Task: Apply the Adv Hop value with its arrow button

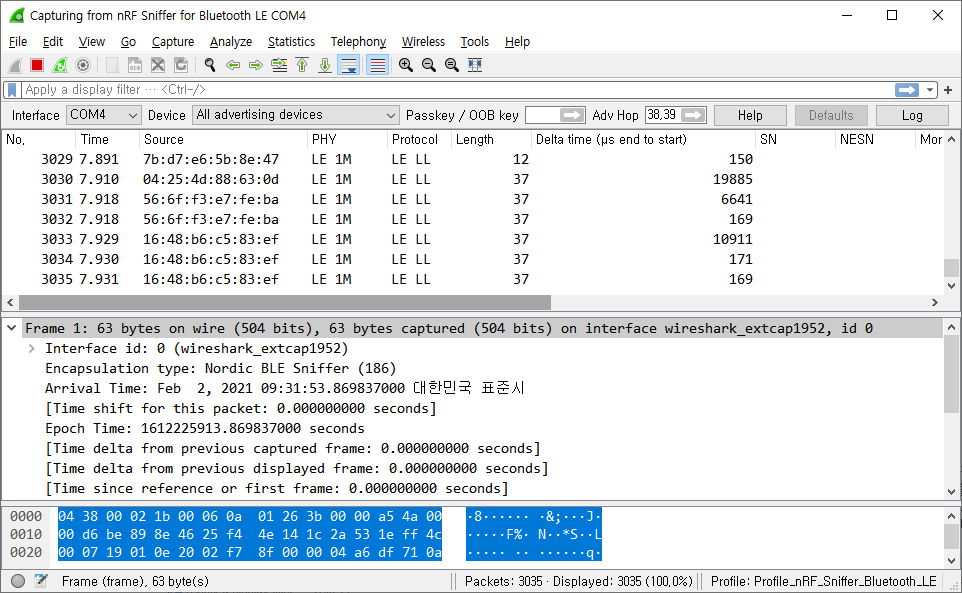Action: (693, 115)
